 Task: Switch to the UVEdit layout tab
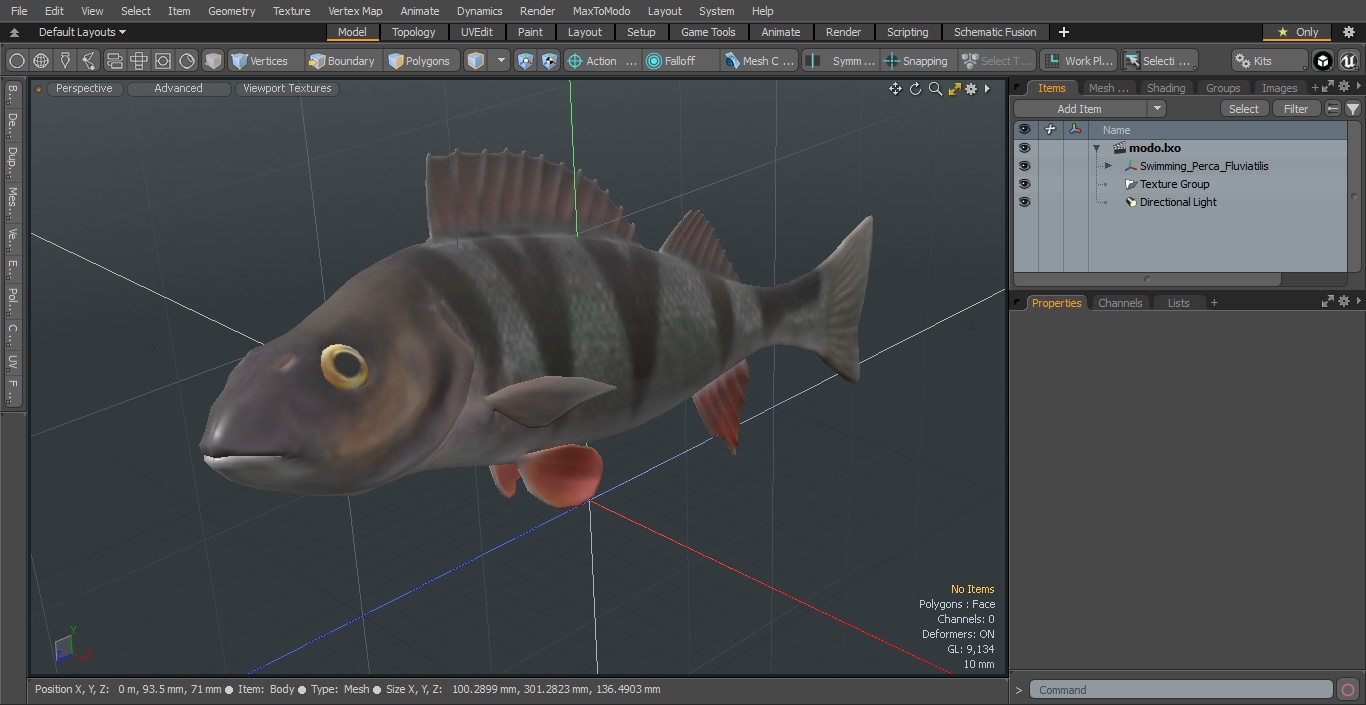click(477, 32)
